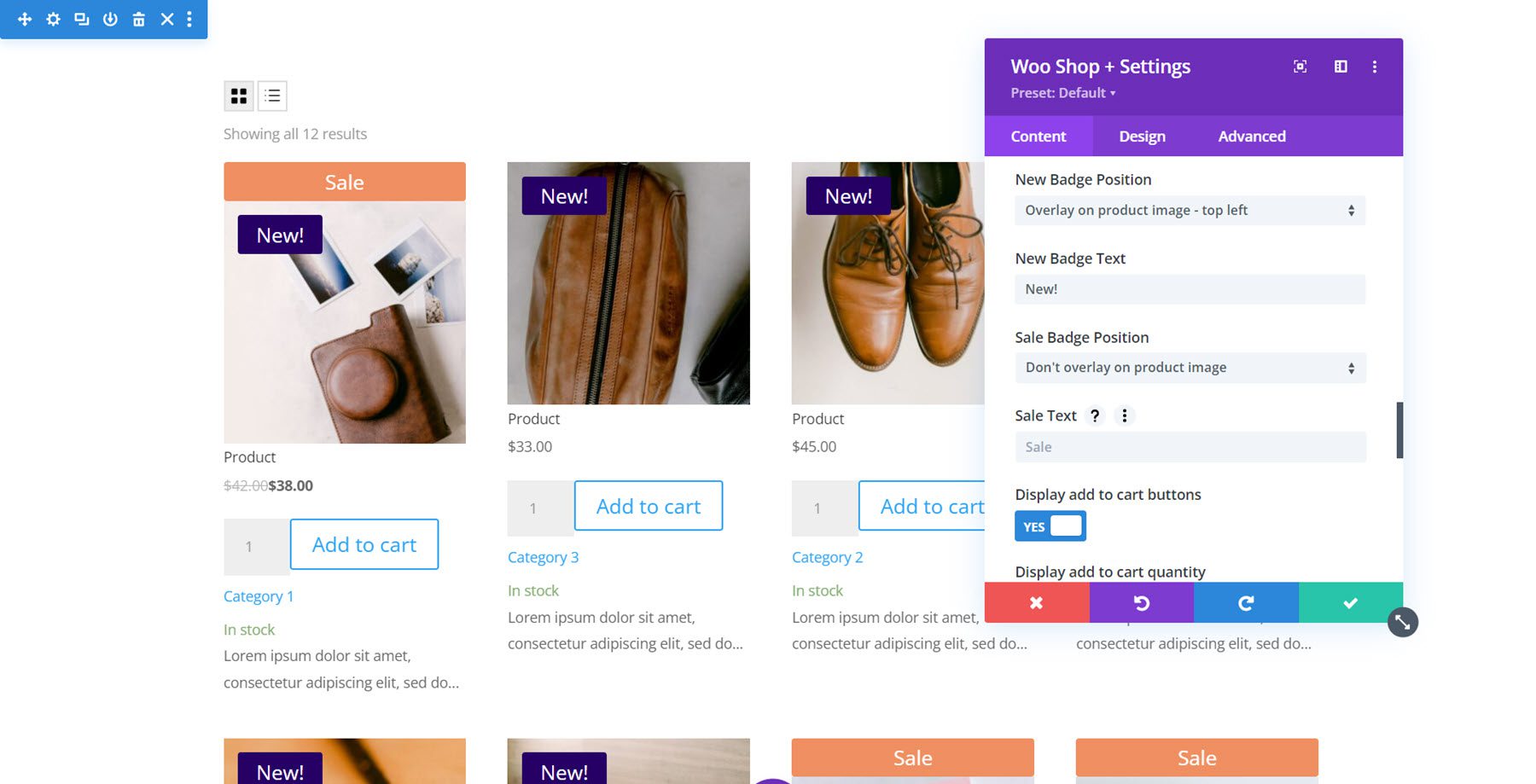This screenshot has height=784, width=1536.
Task: Open the Woo Shop module settings gear icon
Action: pyautogui.click(x=52, y=19)
